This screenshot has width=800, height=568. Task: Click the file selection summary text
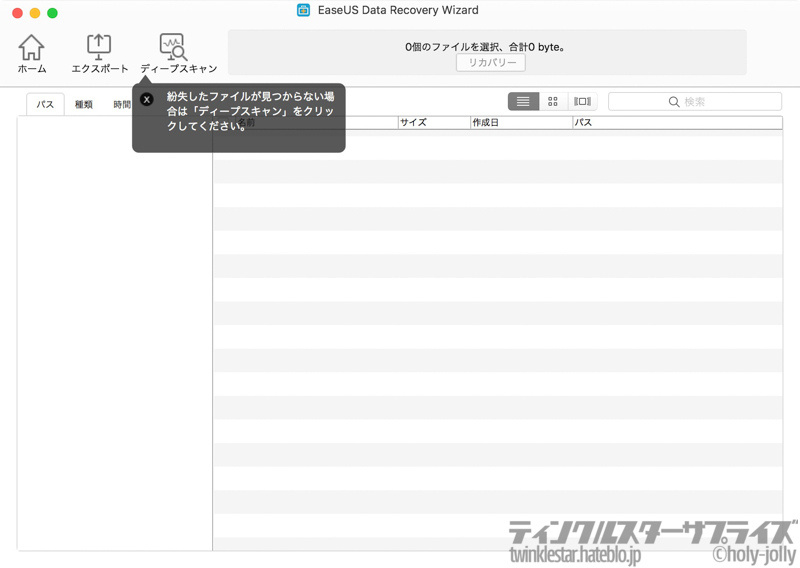485,47
